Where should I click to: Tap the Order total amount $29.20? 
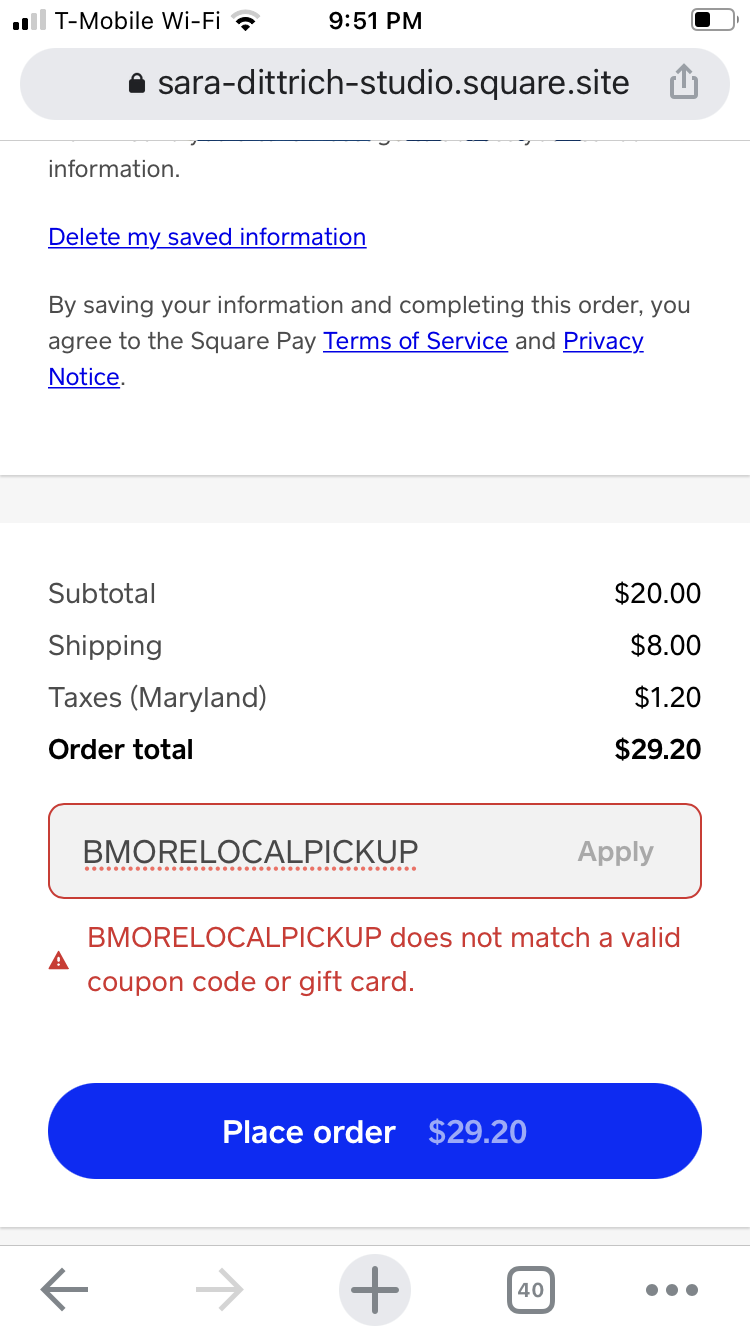click(x=657, y=749)
